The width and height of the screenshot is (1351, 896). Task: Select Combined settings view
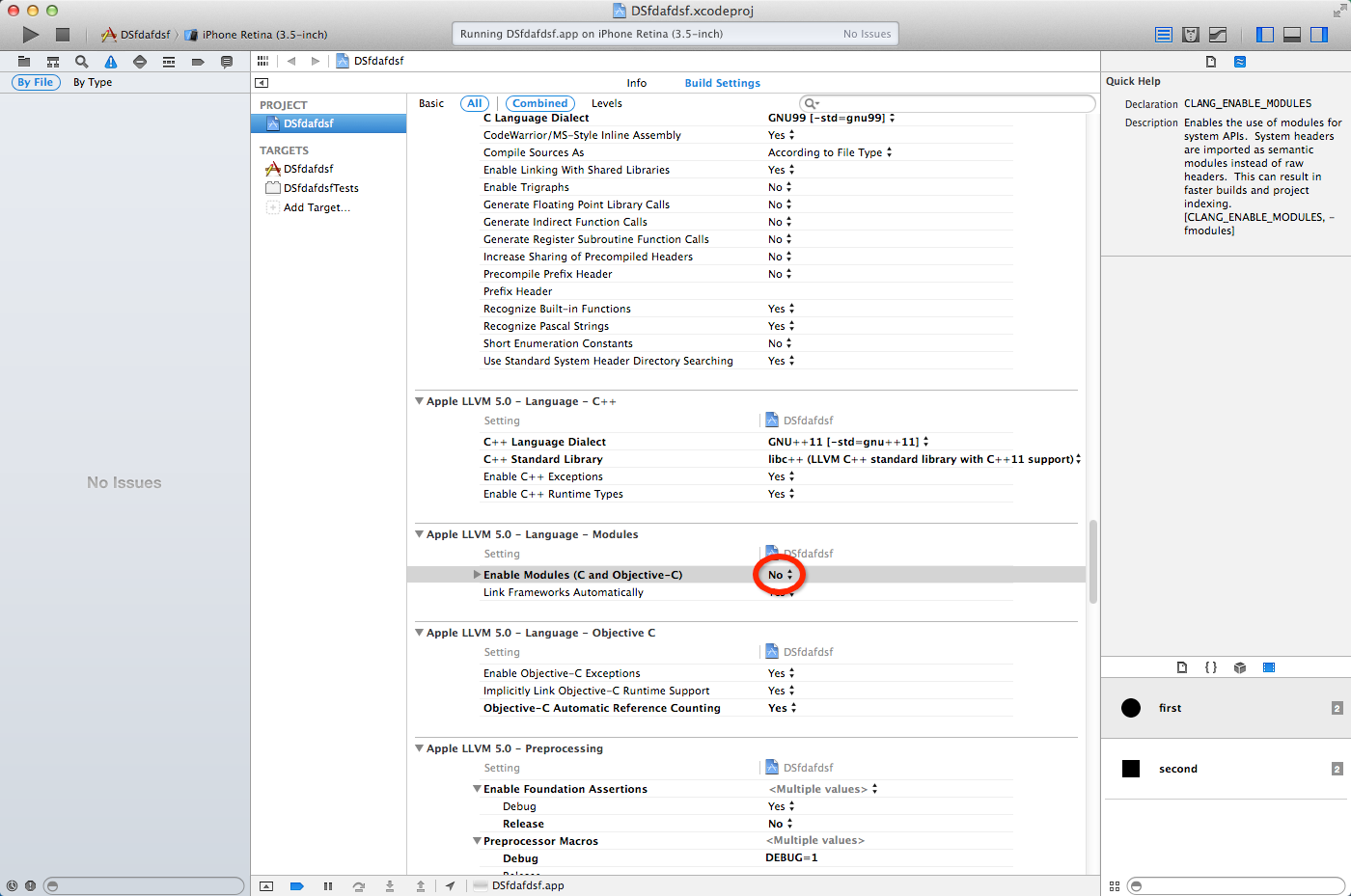(x=540, y=103)
